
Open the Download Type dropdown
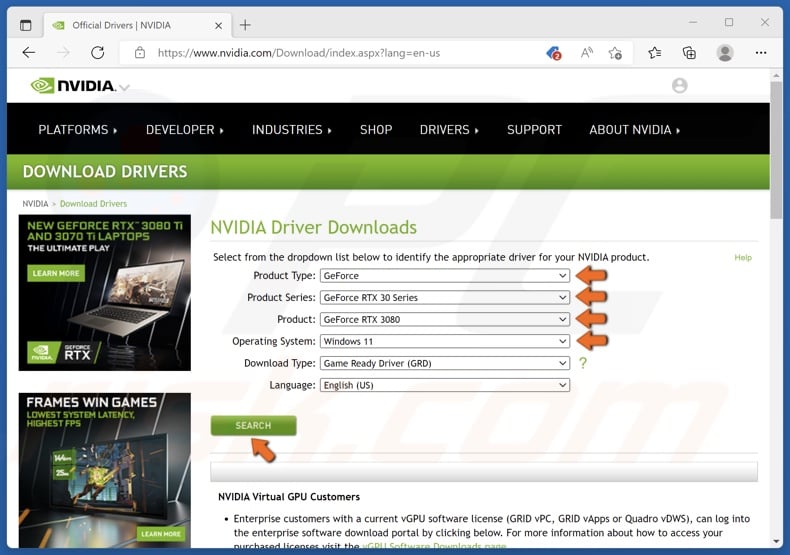click(445, 363)
